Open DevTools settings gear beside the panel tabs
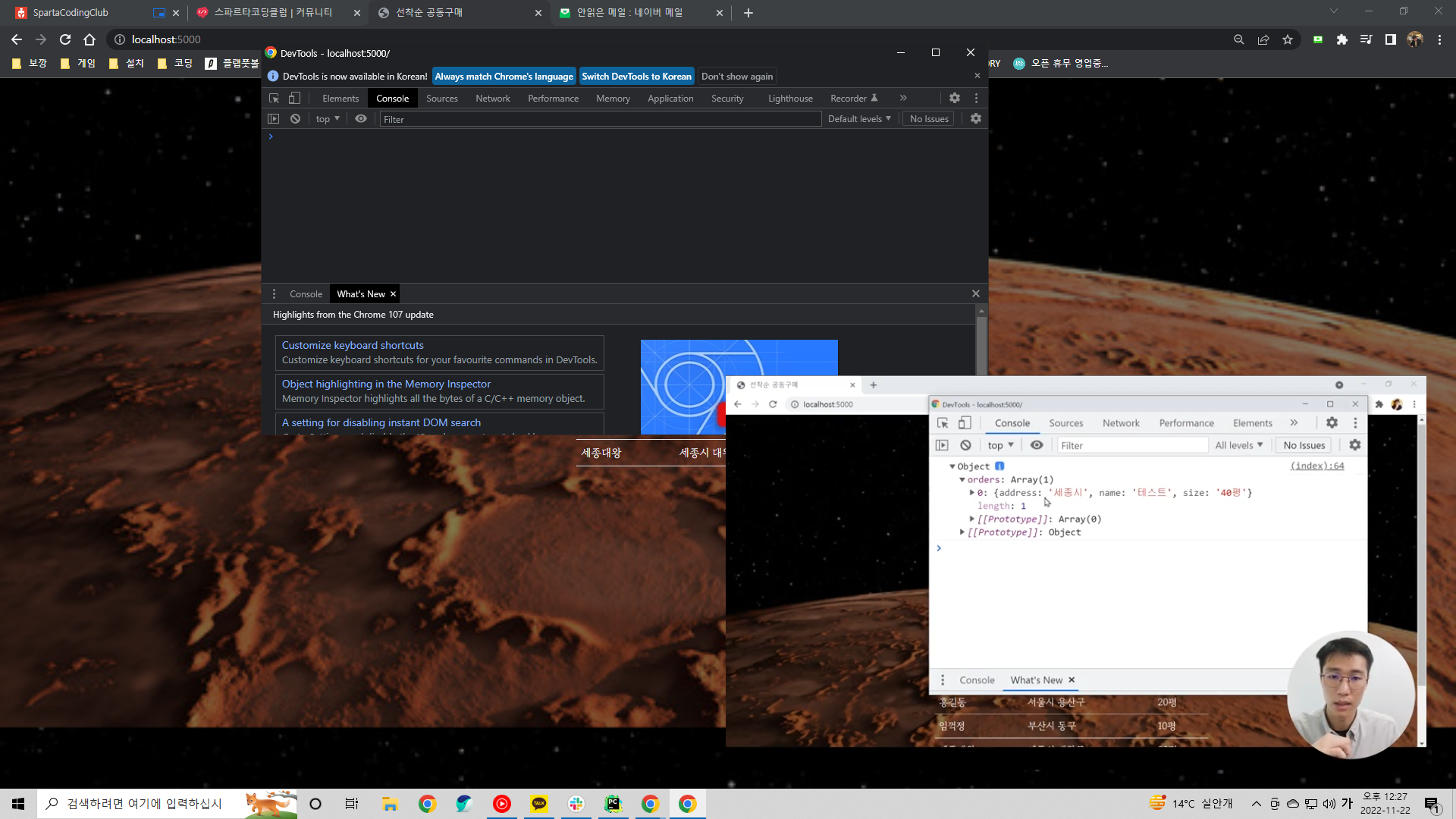Image resolution: width=1456 pixels, height=819 pixels. click(955, 99)
